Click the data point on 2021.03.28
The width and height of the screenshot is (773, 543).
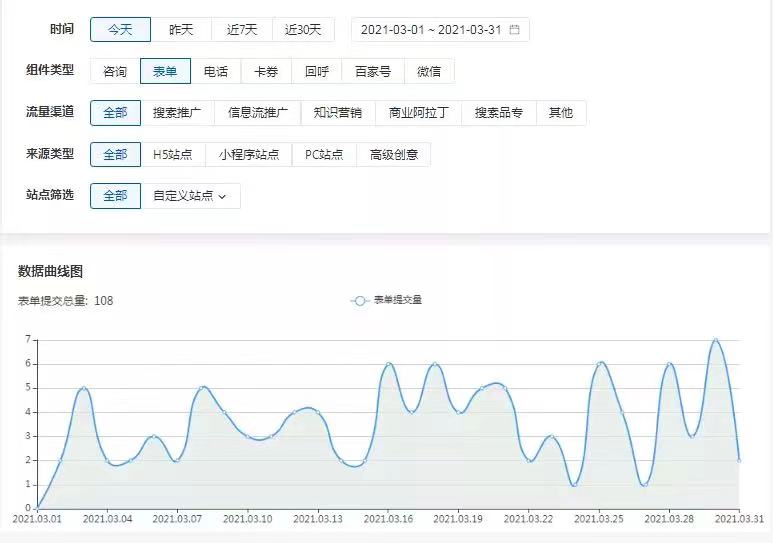[669, 364]
